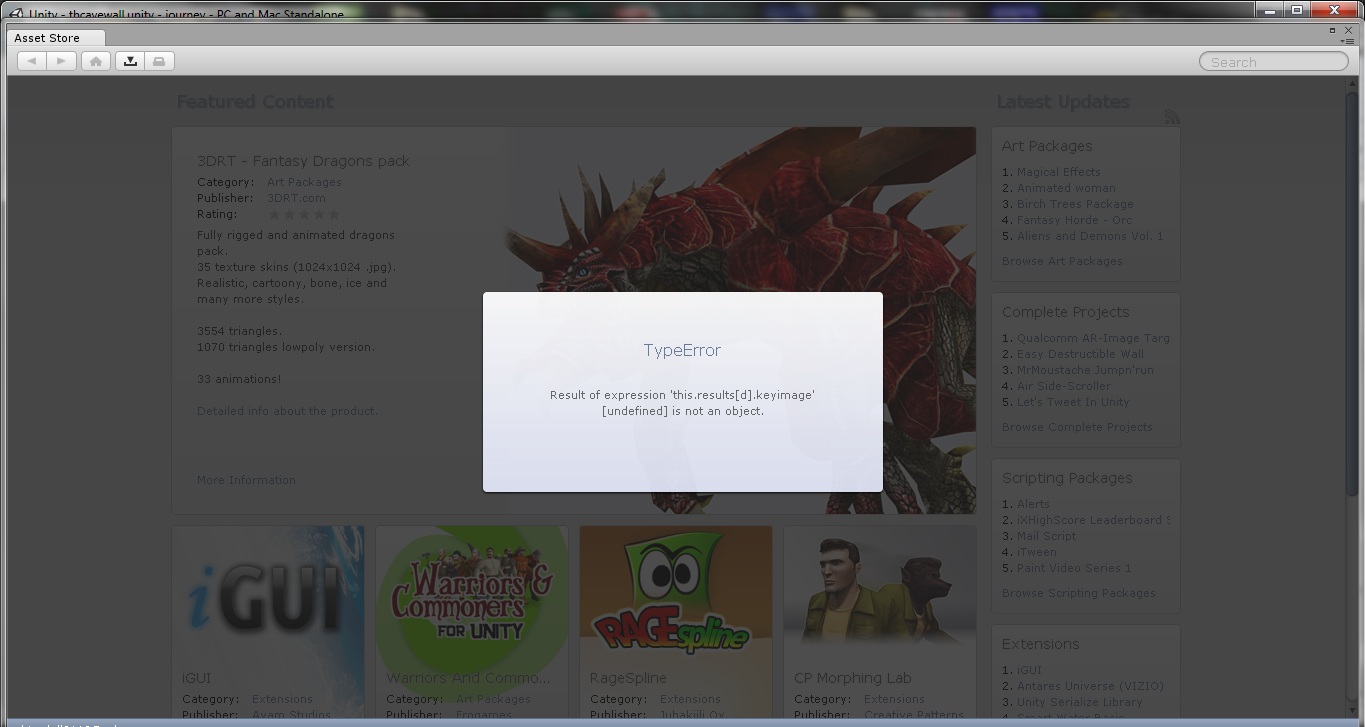Go to the Asset Store home page
Viewport: 1365px width, 727px height.
[x=95, y=60]
